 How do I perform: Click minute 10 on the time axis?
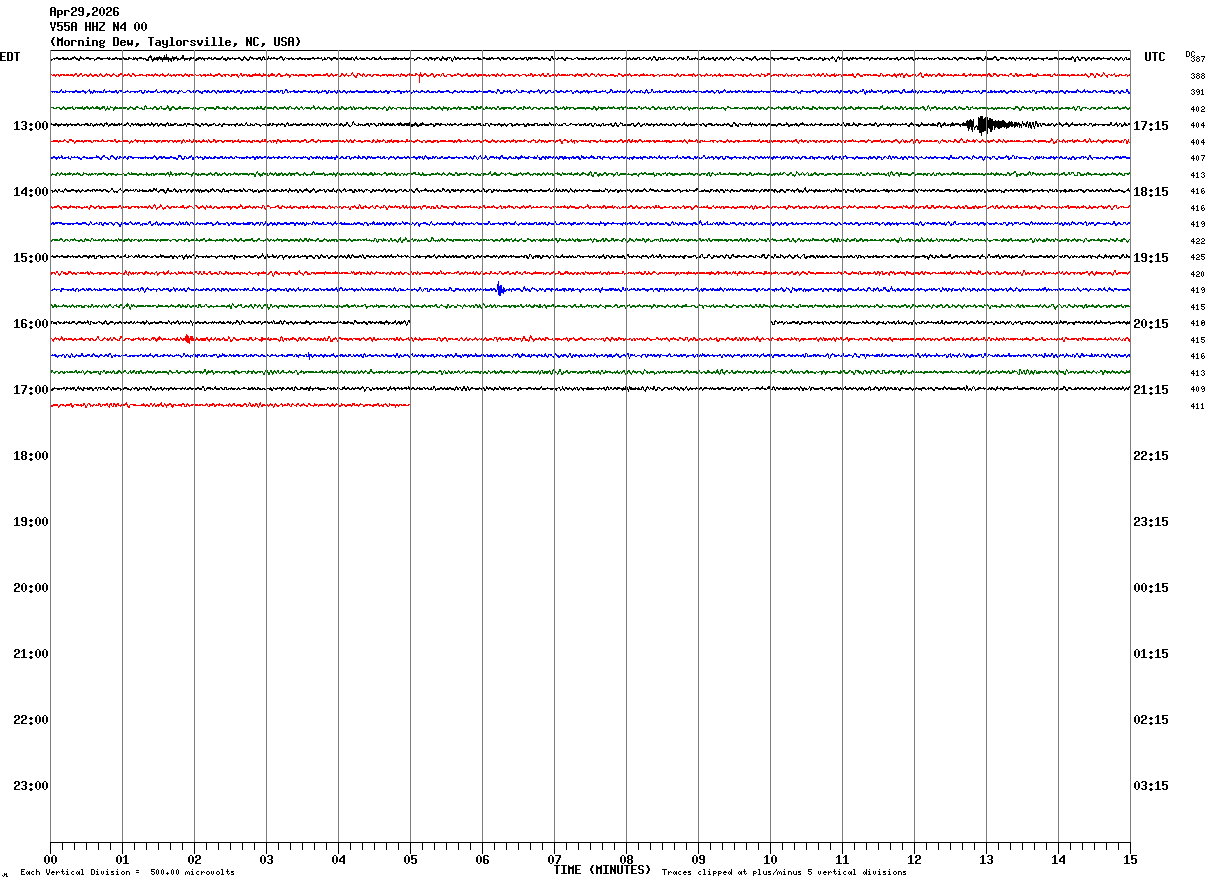coord(770,860)
